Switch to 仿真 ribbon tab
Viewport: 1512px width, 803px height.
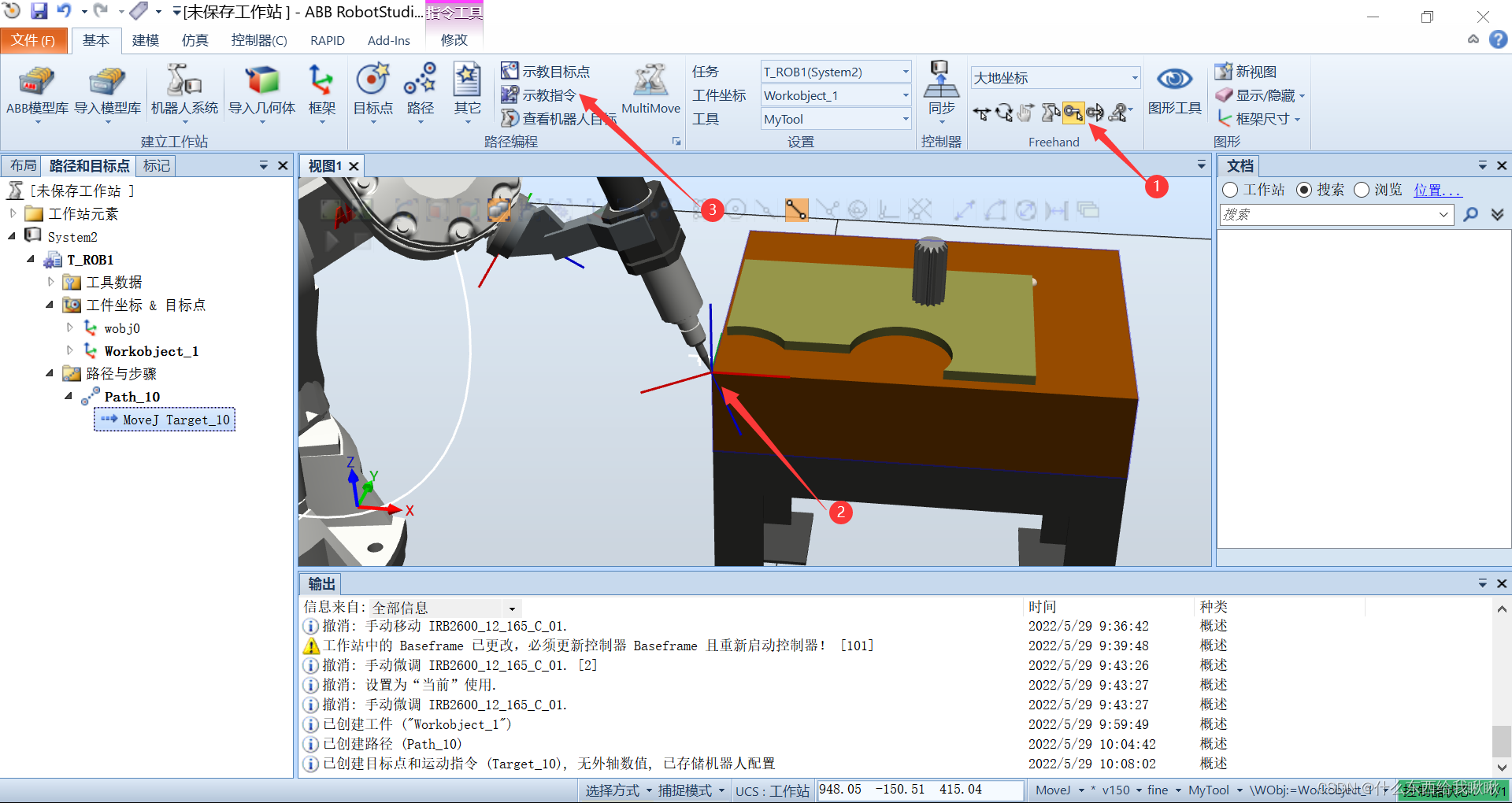point(195,40)
